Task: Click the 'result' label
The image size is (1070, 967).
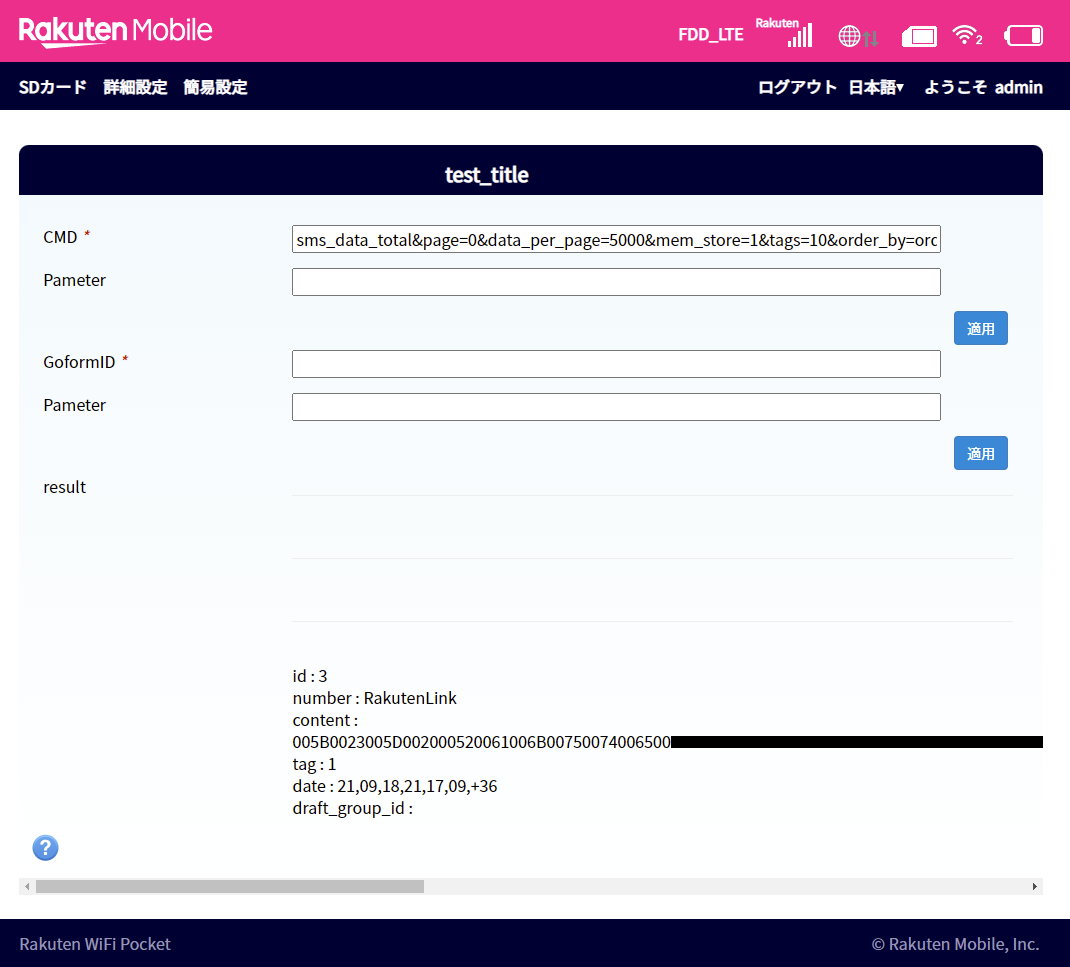Action: click(x=65, y=487)
